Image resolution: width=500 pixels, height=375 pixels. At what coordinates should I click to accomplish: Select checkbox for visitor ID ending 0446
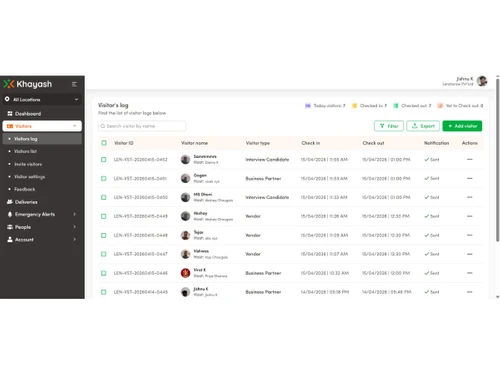click(104, 273)
